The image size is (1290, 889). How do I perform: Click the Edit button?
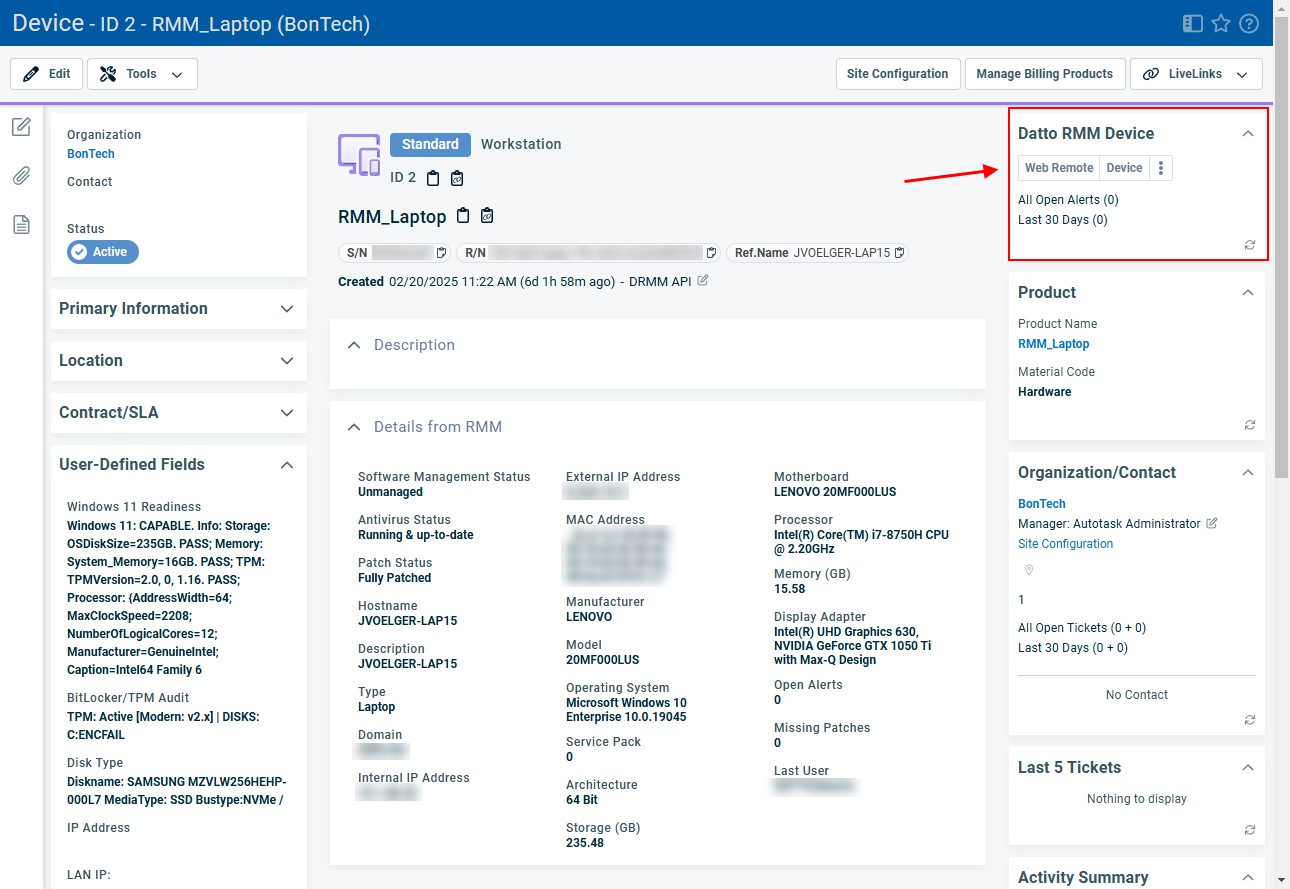pyautogui.click(x=46, y=74)
